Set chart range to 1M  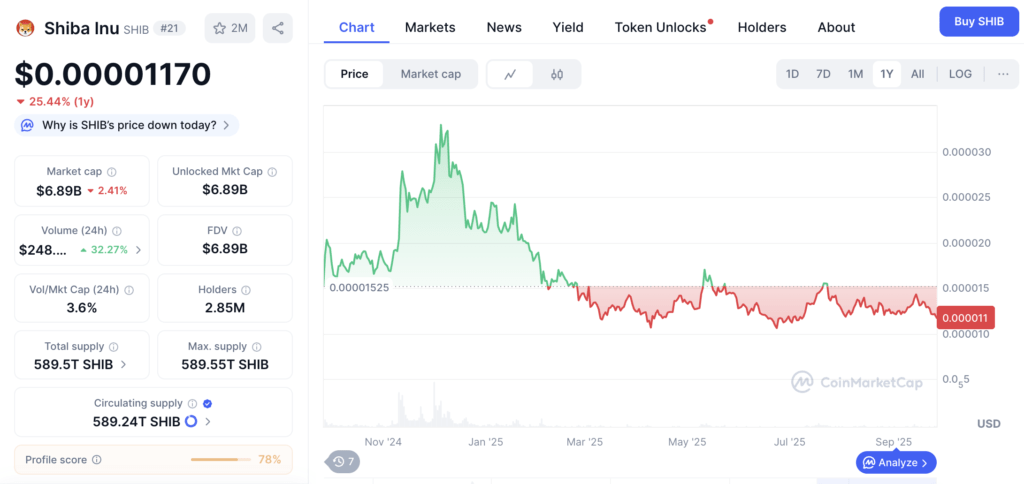856,74
